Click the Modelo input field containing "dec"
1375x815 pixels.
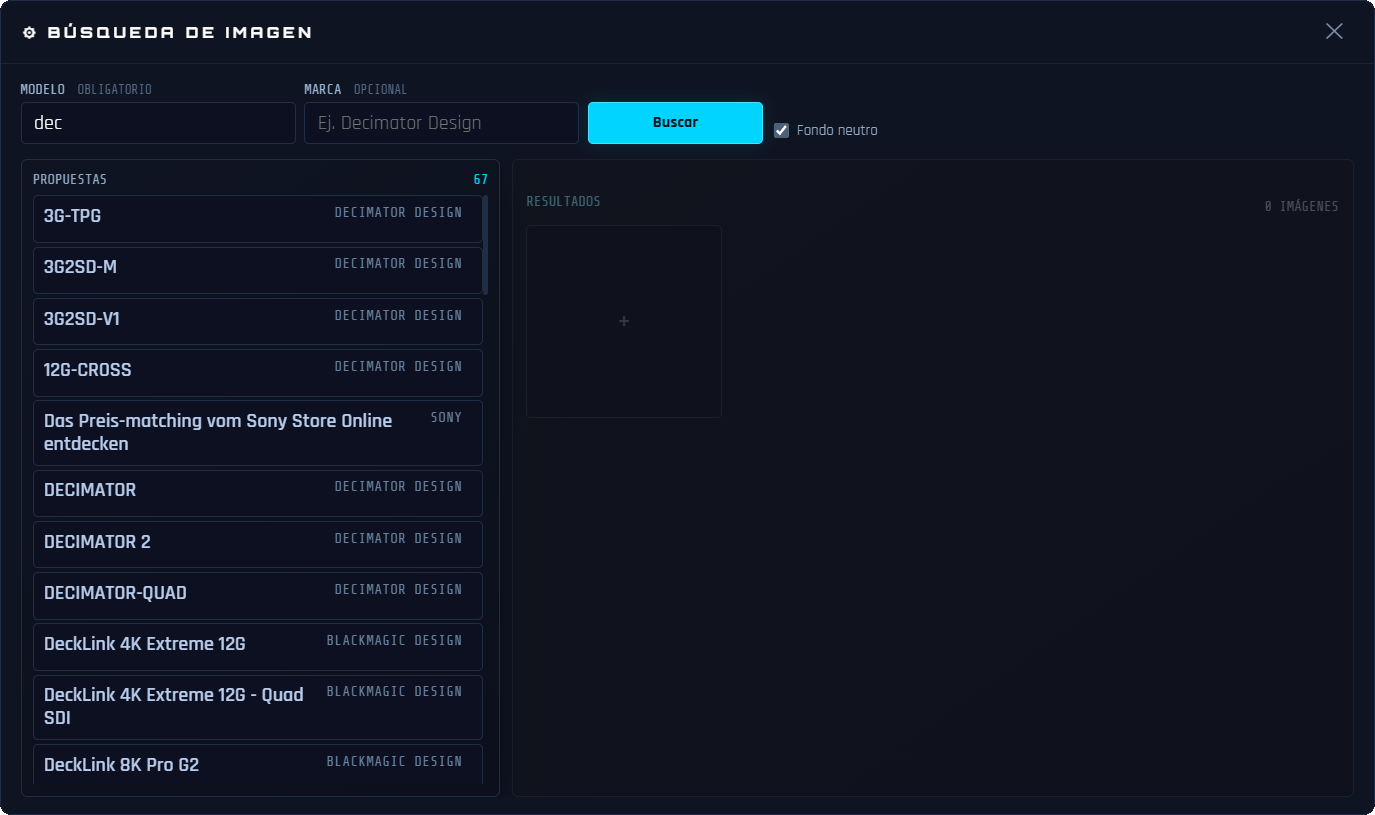pos(158,123)
